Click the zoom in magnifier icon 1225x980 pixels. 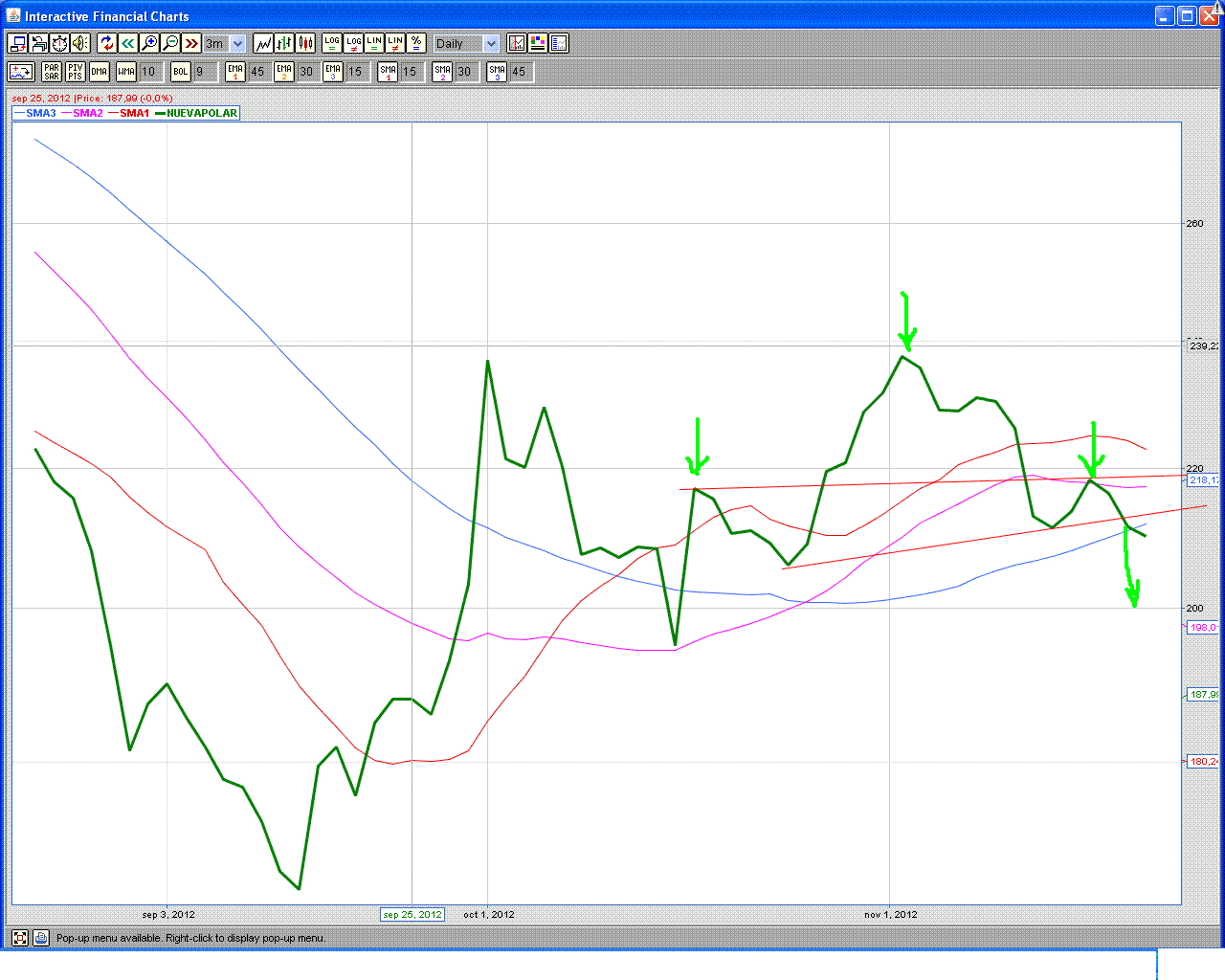tap(149, 43)
